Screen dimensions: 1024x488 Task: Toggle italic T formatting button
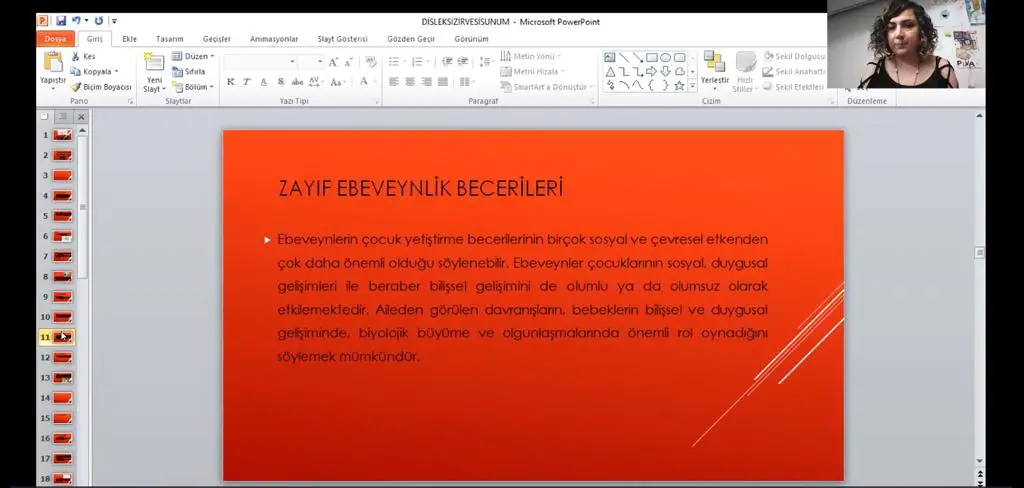[x=247, y=82]
